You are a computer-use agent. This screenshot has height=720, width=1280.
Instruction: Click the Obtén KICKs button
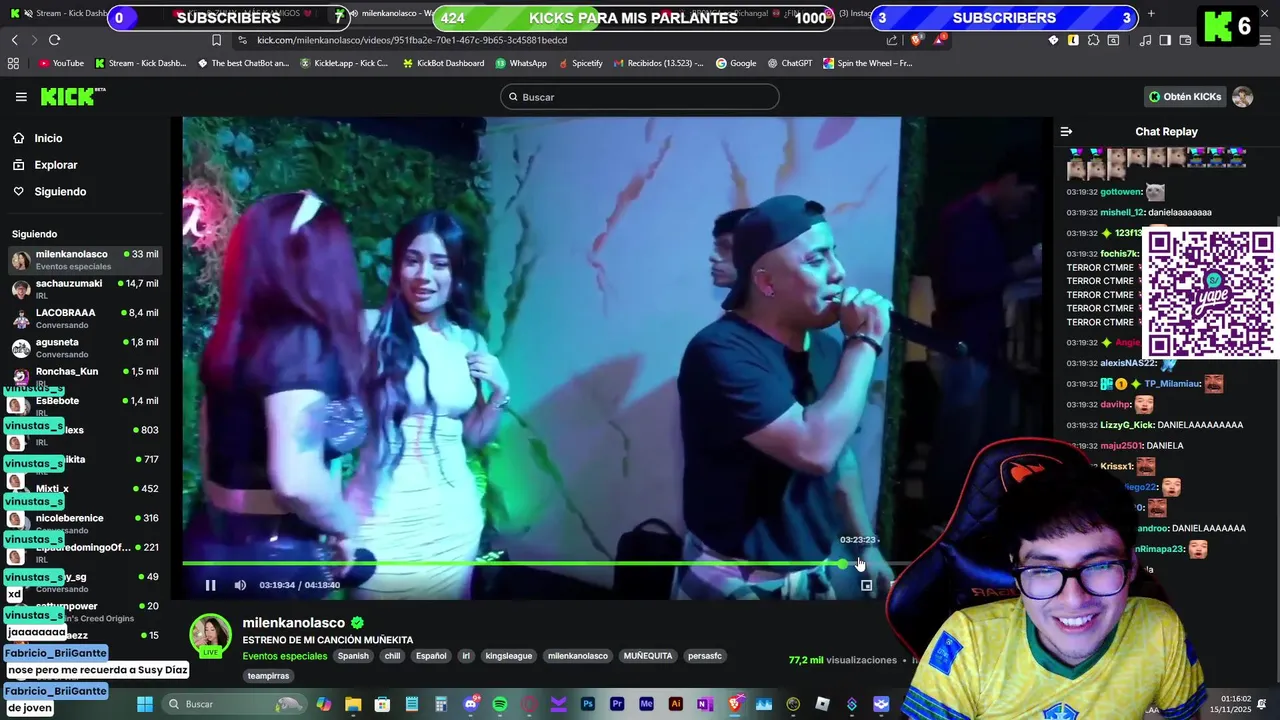point(1185,97)
